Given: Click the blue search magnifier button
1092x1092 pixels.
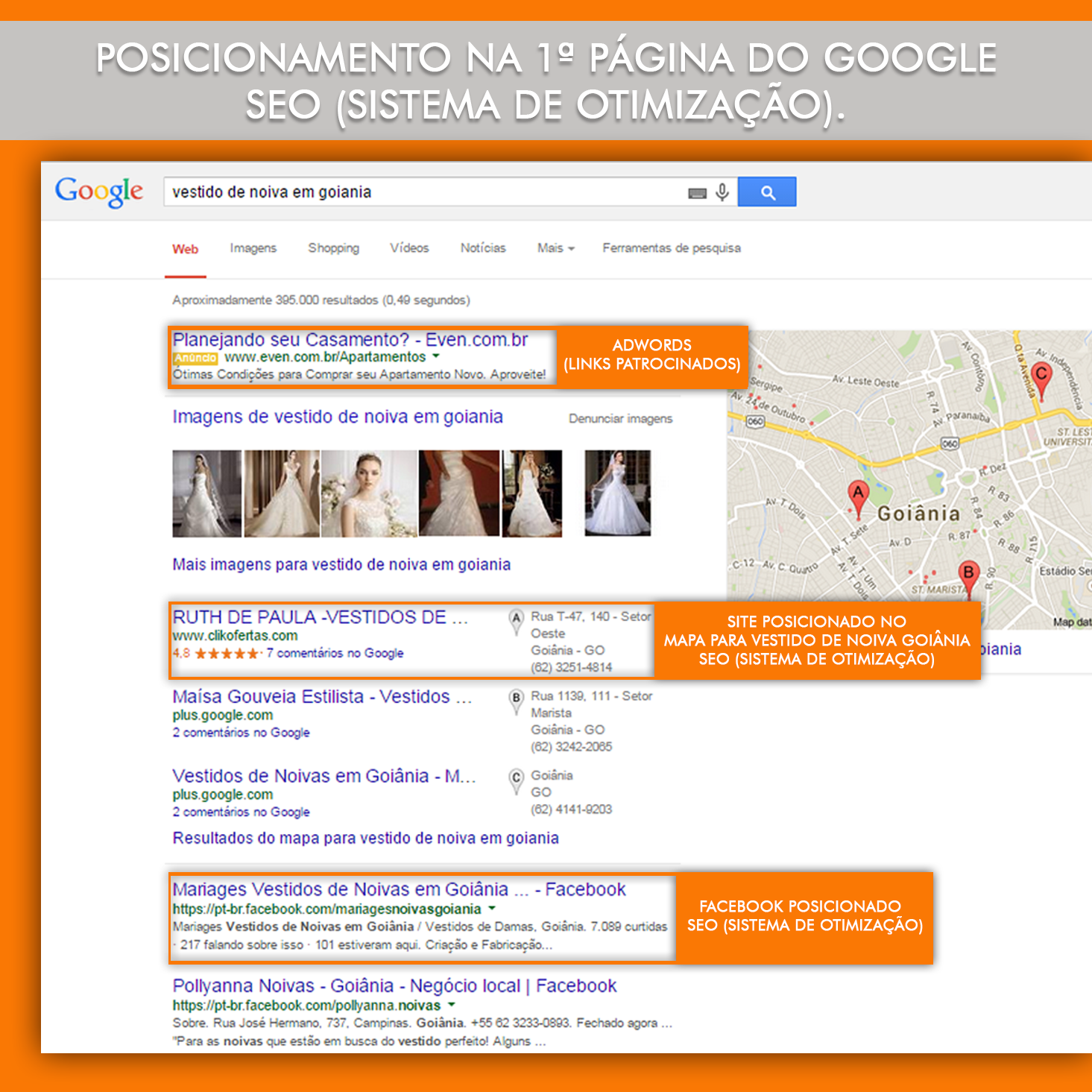Looking at the screenshot, I should coord(767,192).
